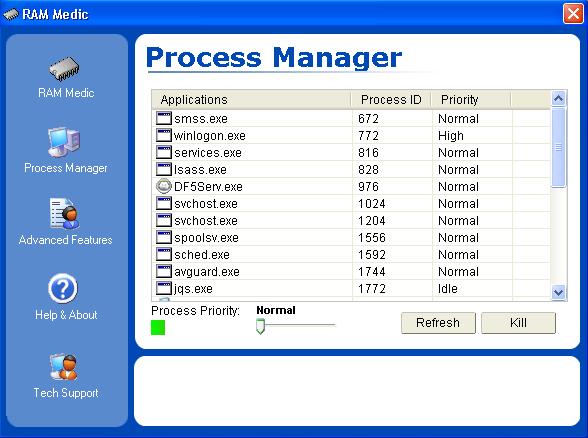Screen dimensions: 588x438
Task: Open the Tech Support sidebar icon
Action: coord(64,367)
